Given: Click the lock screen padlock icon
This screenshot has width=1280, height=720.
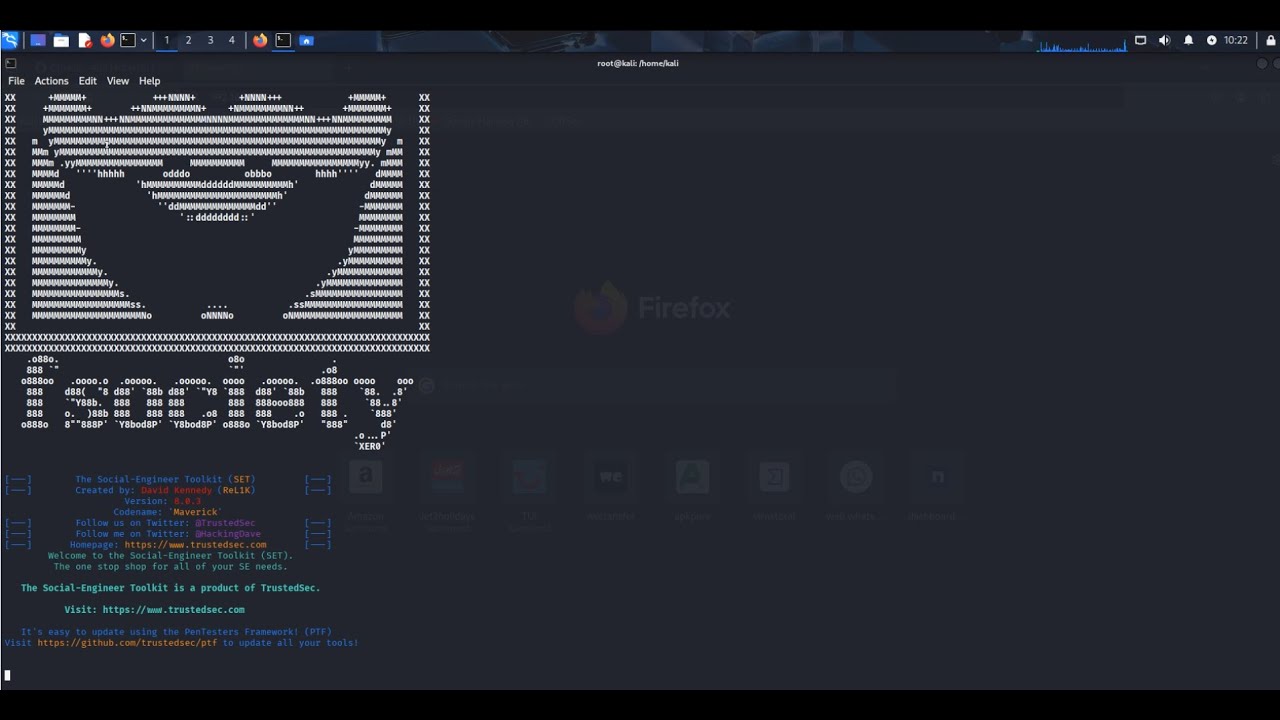Looking at the screenshot, I should (x=1271, y=40).
